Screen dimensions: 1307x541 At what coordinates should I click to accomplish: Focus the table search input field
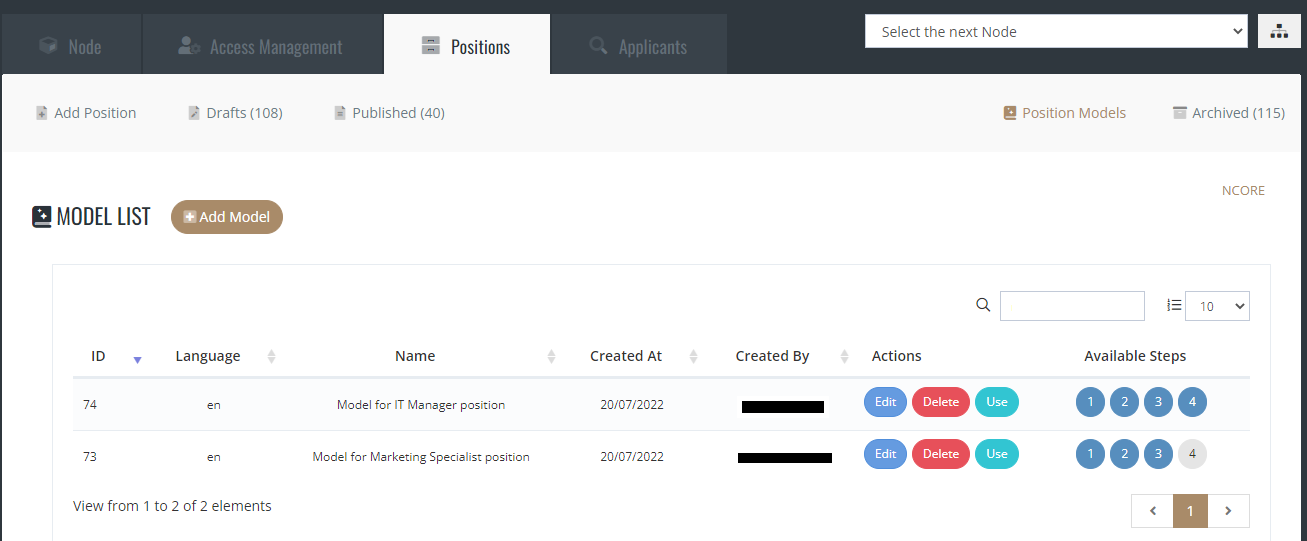tap(1072, 306)
